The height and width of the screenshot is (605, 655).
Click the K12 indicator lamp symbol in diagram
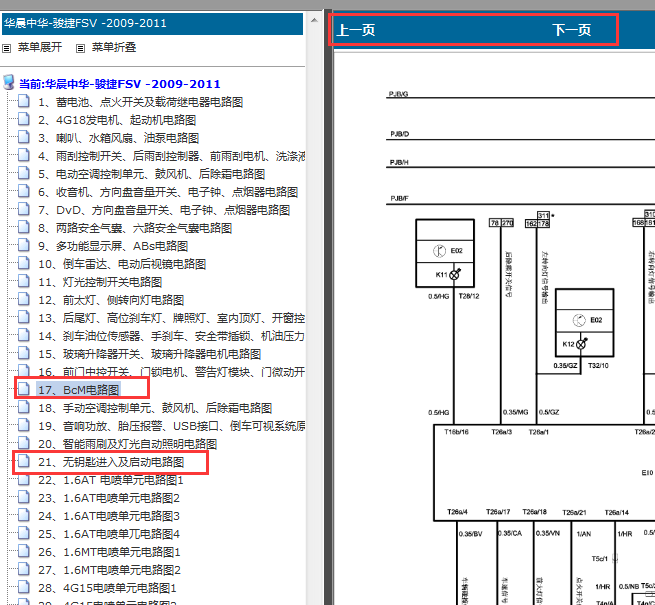coord(581,344)
